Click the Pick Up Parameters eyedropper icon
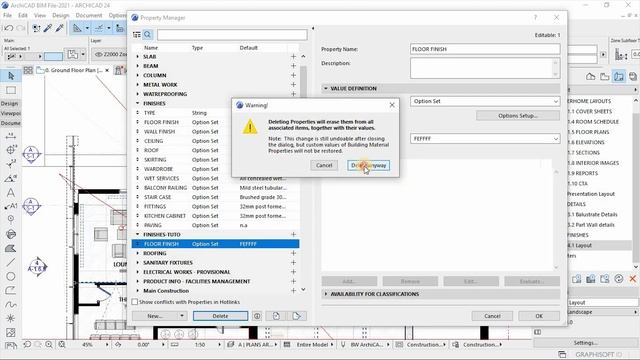 point(48,28)
